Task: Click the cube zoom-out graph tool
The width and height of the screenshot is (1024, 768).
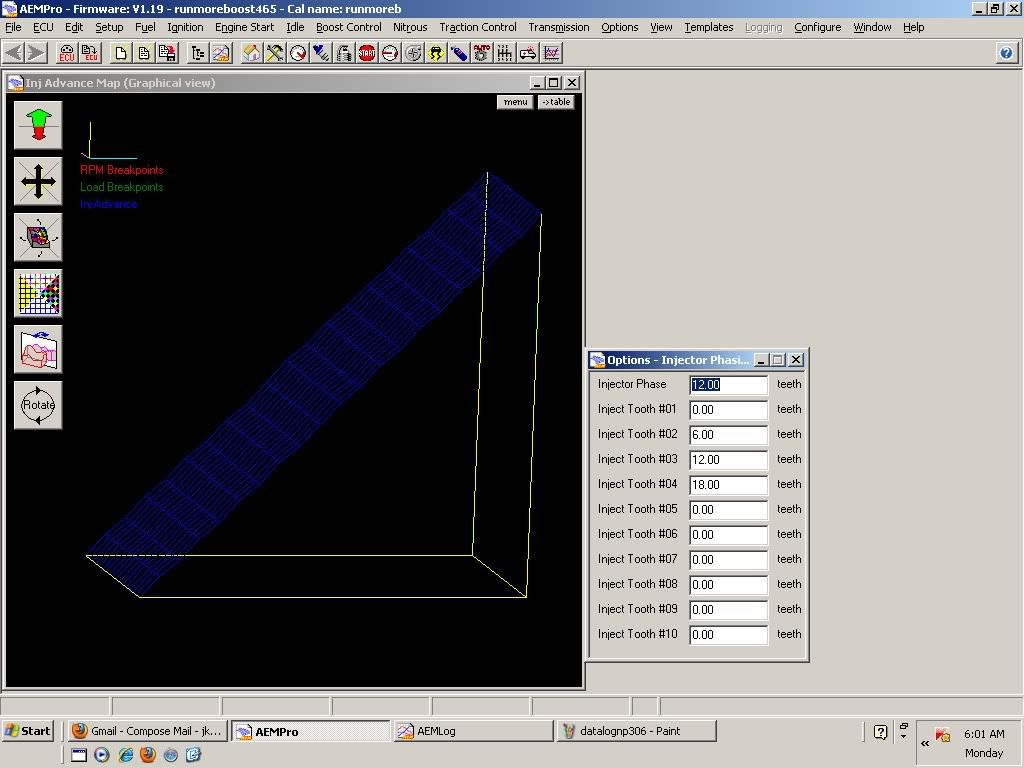Action: [x=38, y=237]
